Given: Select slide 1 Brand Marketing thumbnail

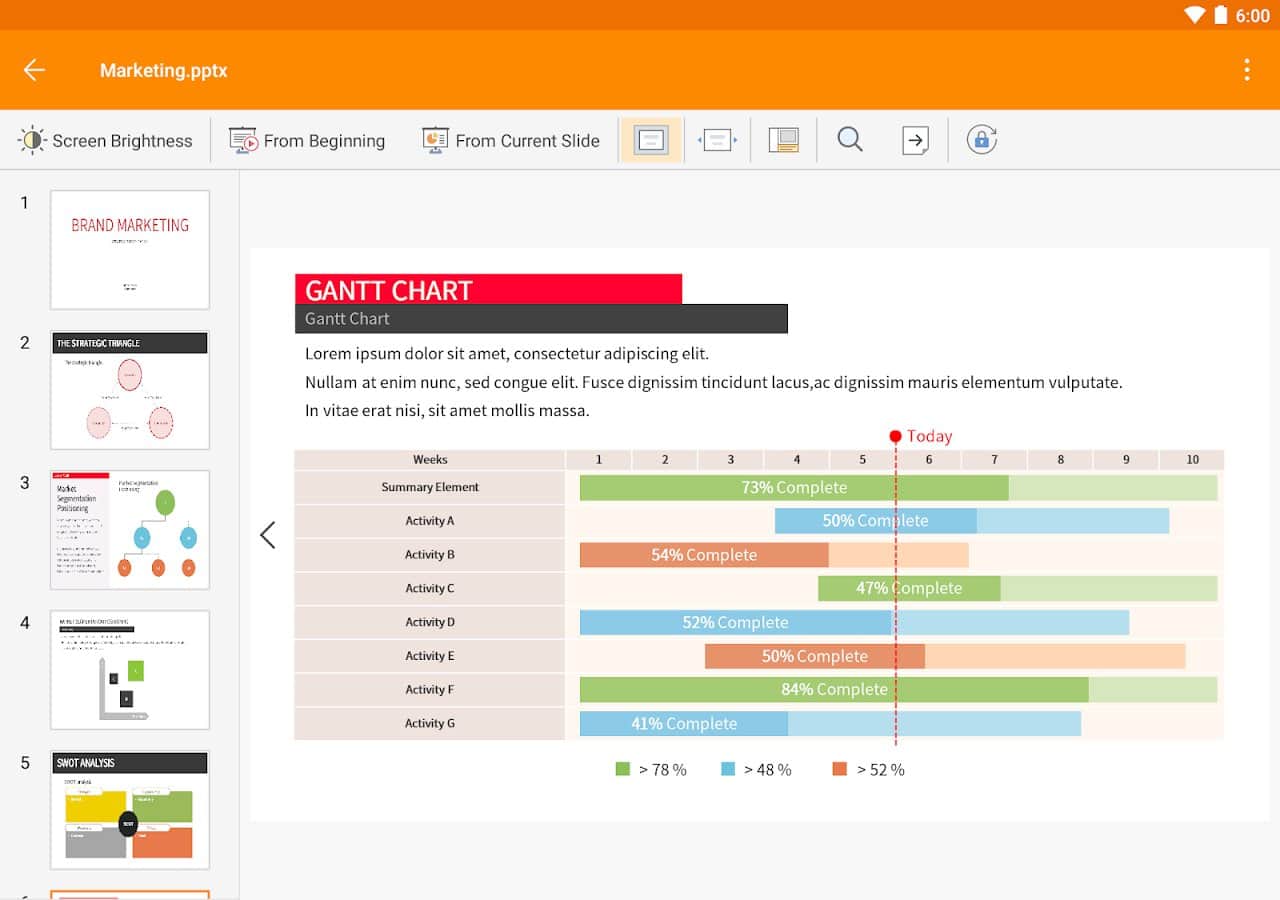Looking at the screenshot, I should [130, 249].
